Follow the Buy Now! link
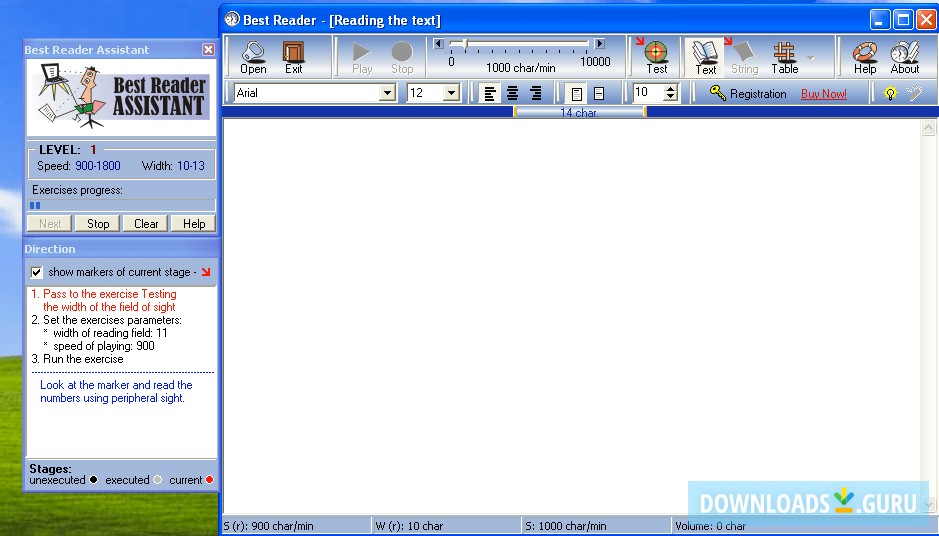The height and width of the screenshot is (536, 939). [823, 94]
